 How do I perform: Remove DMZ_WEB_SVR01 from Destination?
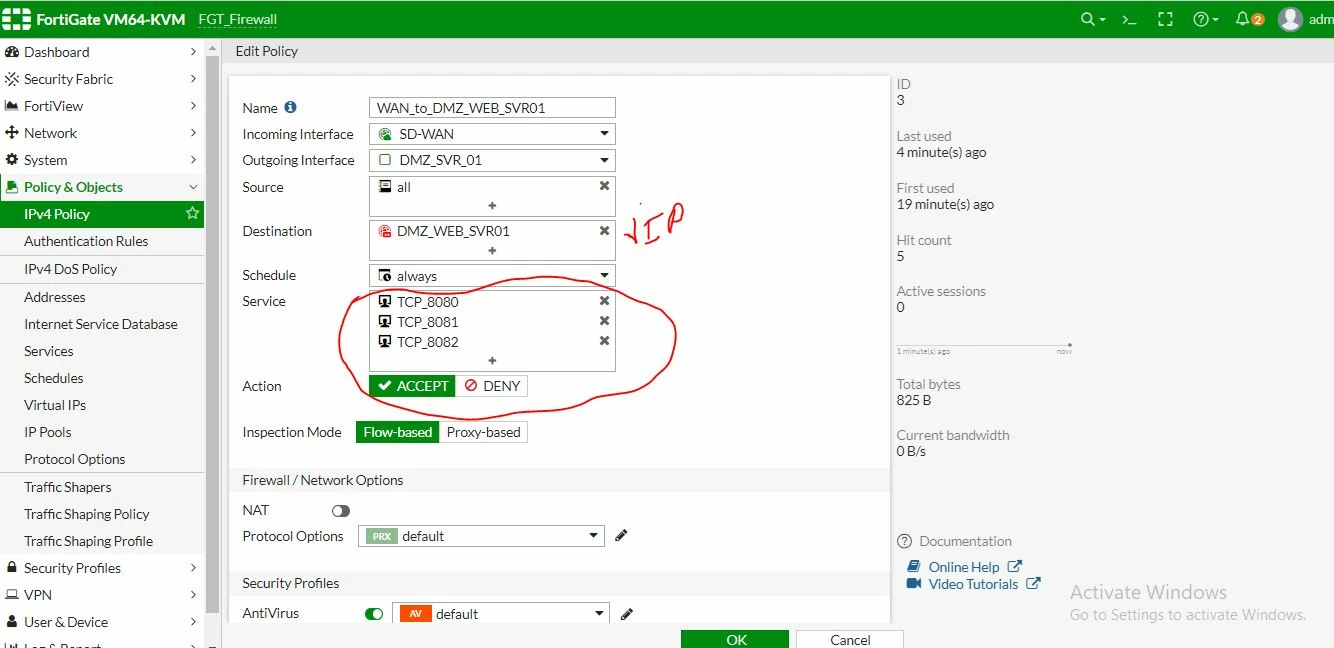(x=604, y=231)
